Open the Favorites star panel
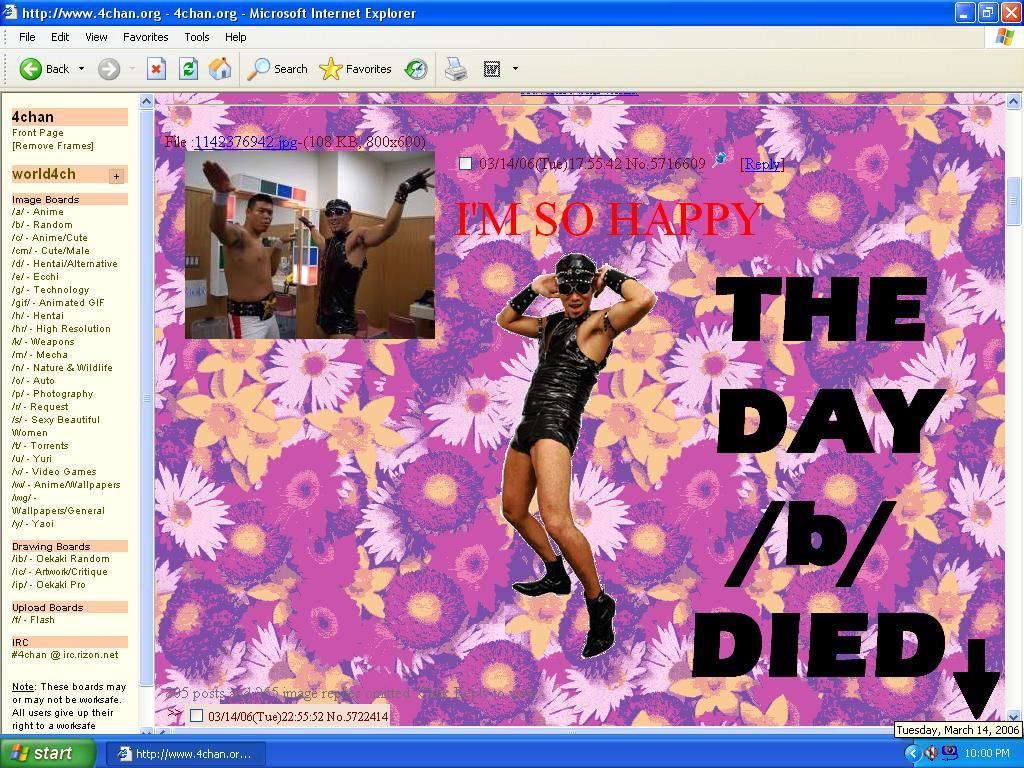The image size is (1024, 768). point(355,69)
